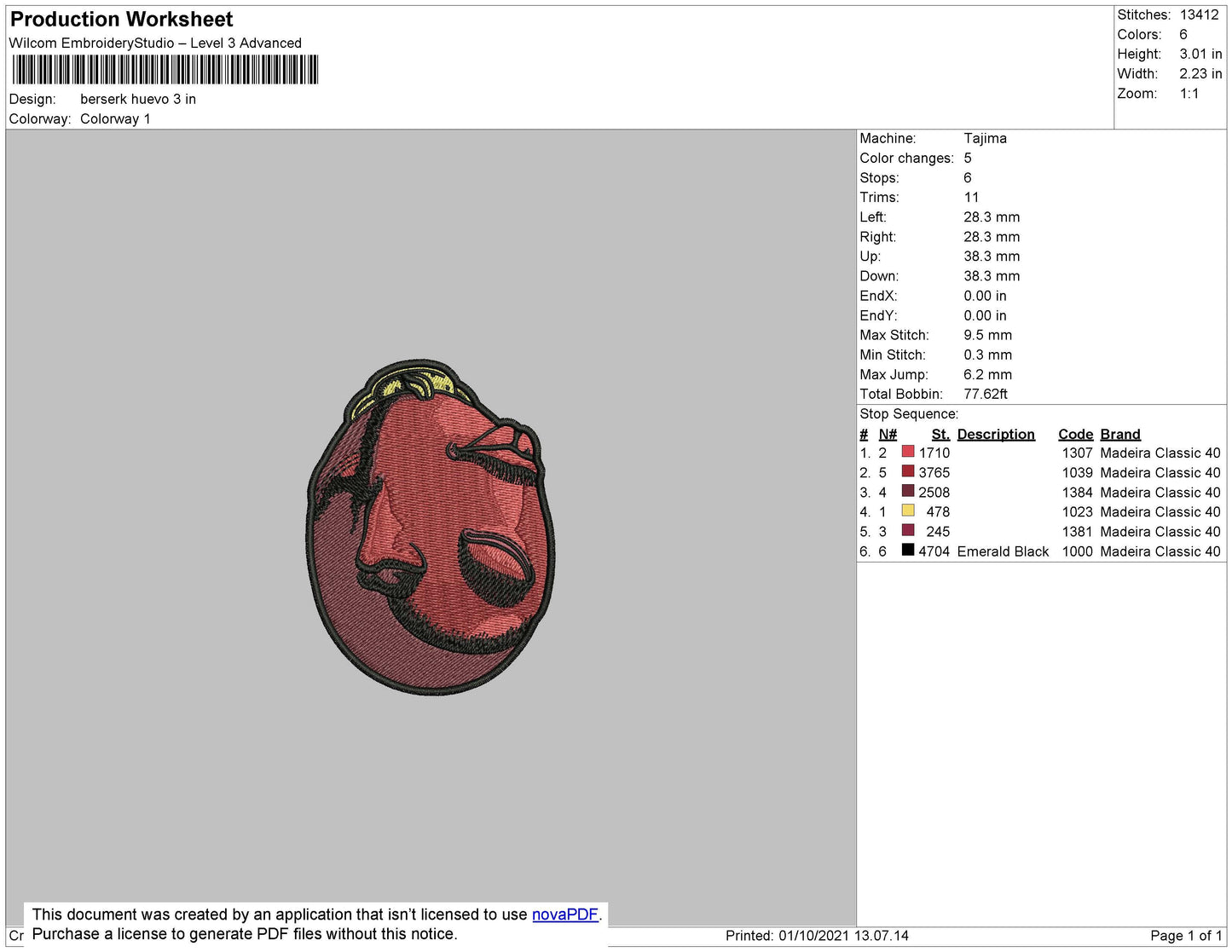Select the "Down:" measurement label
Image resolution: width=1232 pixels, height=952 pixels.
coord(879,275)
